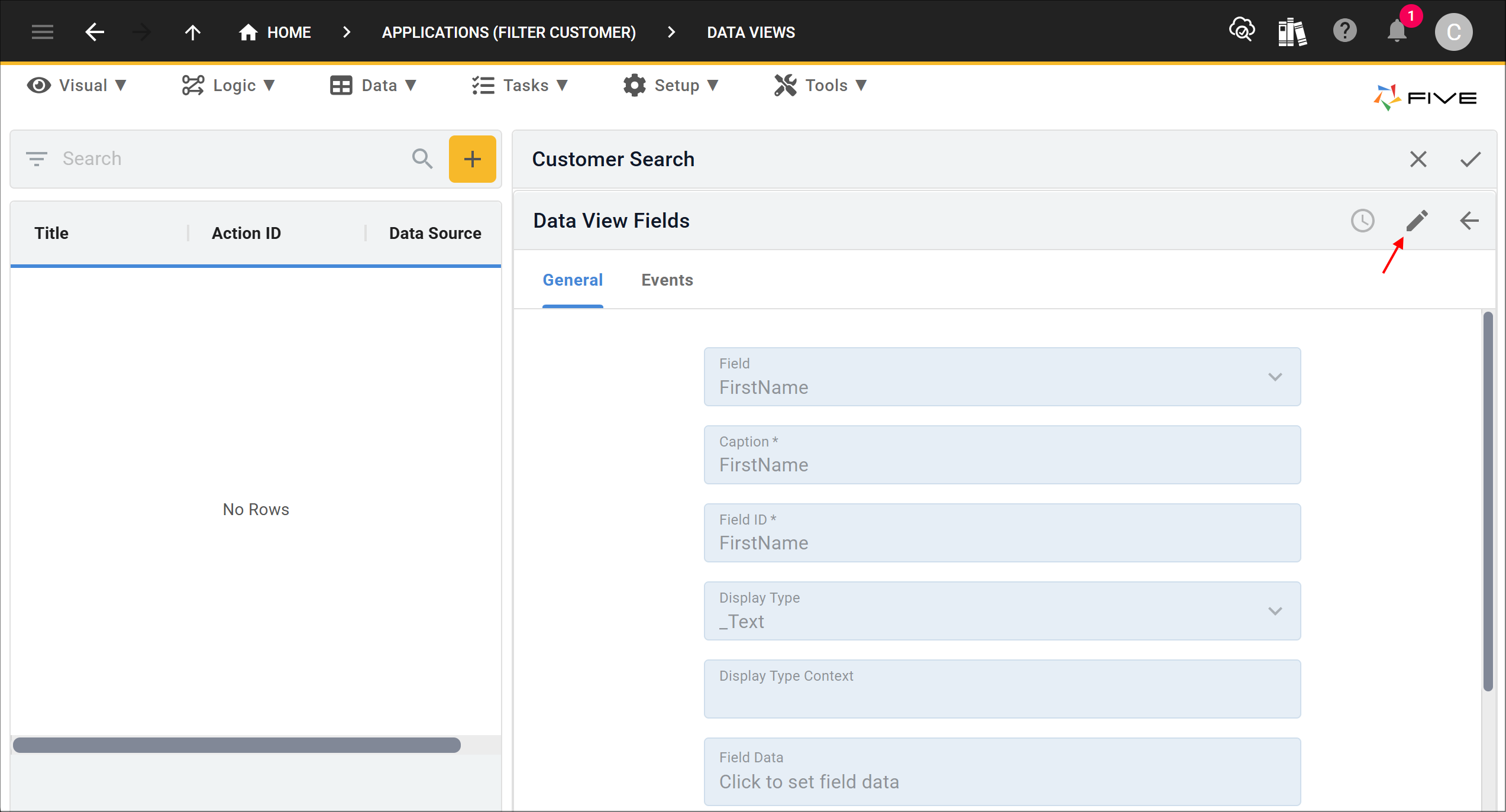Click the Logic menu icon in toolbar
Image resolution: width=1506 pixels, height=812 pixels.
[193, 85]
